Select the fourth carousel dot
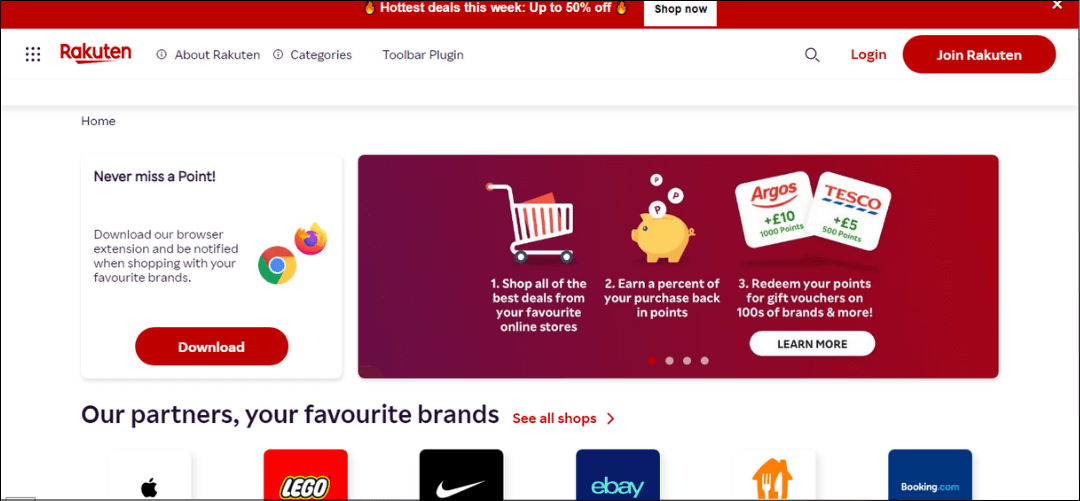The width and height of the screenshot is (1080, 501). [705, 360]
